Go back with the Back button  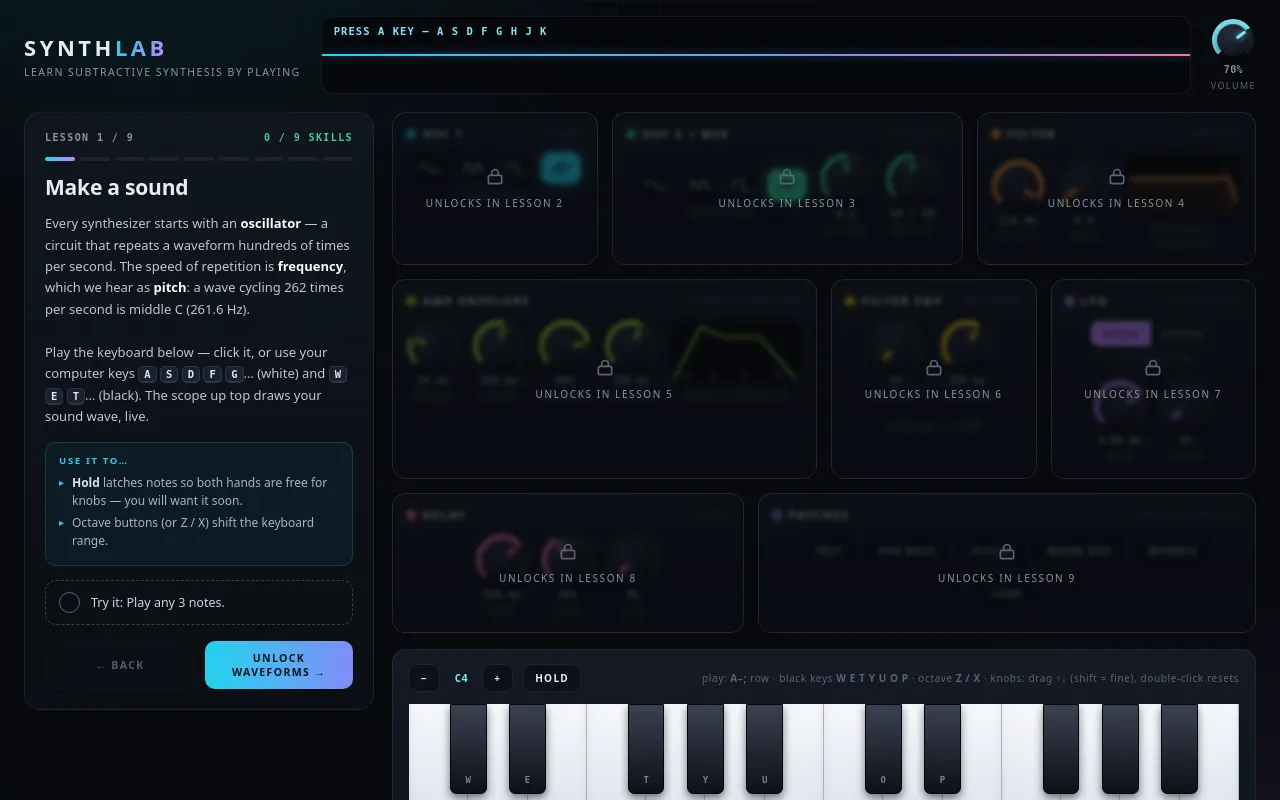click(x=120, y=665)
